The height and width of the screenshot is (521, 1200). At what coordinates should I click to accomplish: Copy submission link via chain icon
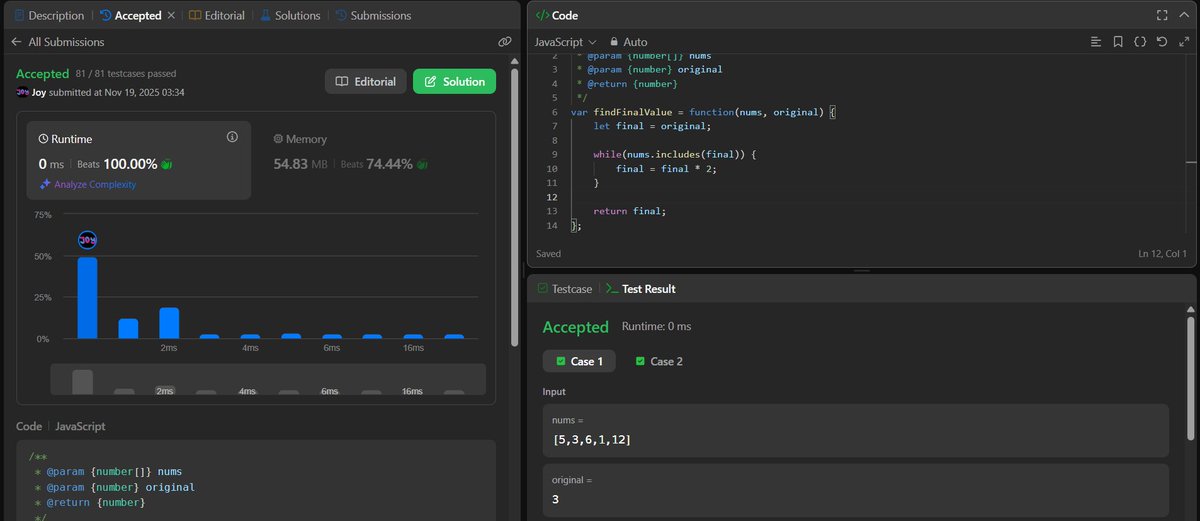coord(504,42)
